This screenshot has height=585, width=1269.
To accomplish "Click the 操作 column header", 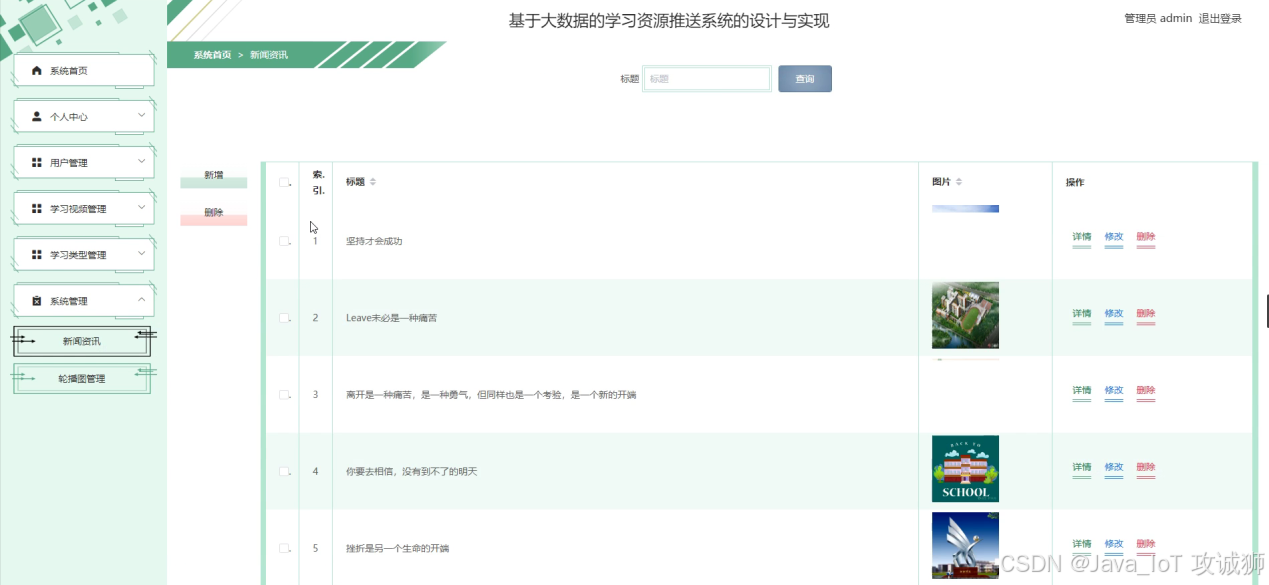I will click(1075, 182).
